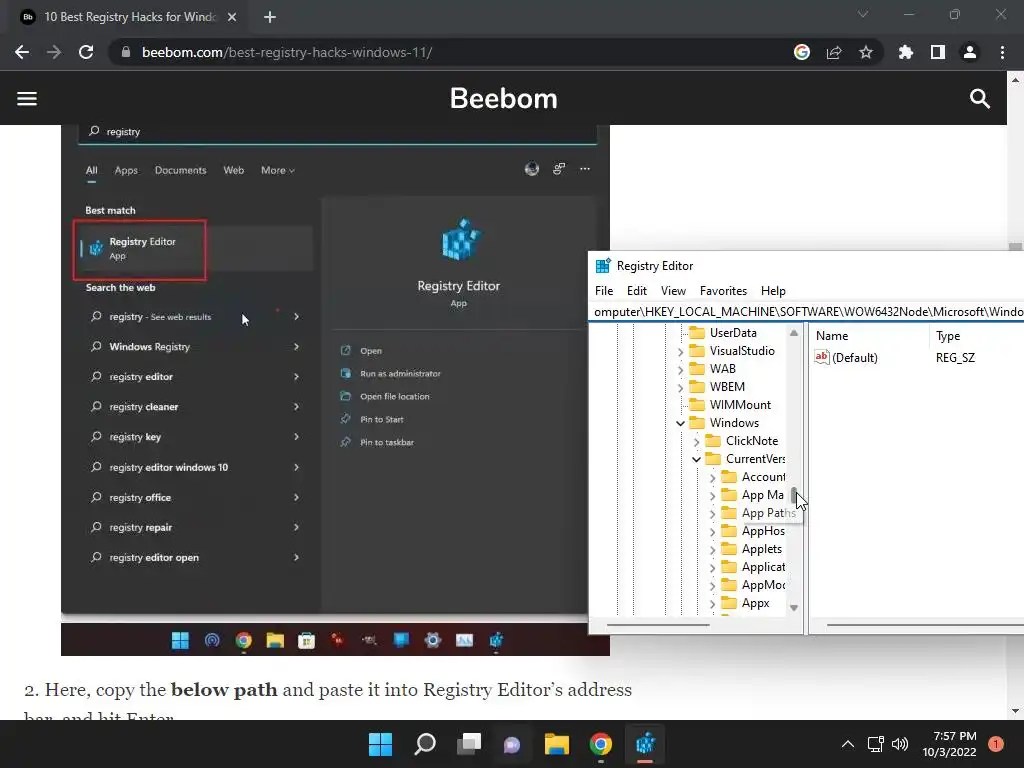Screen dimensions: 1024x768
Task: Open the File menu in Registry Editor
Action: tap(604, 291)
